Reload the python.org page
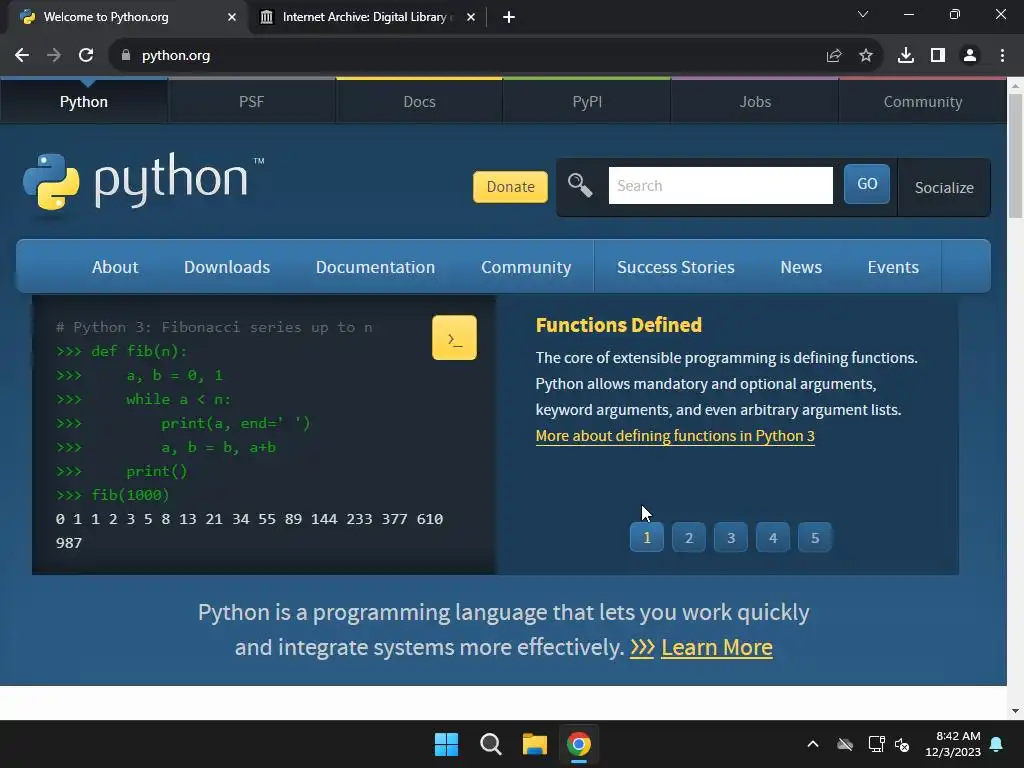The width and height of the screenshot is (1024, 768). pos(86,56)
